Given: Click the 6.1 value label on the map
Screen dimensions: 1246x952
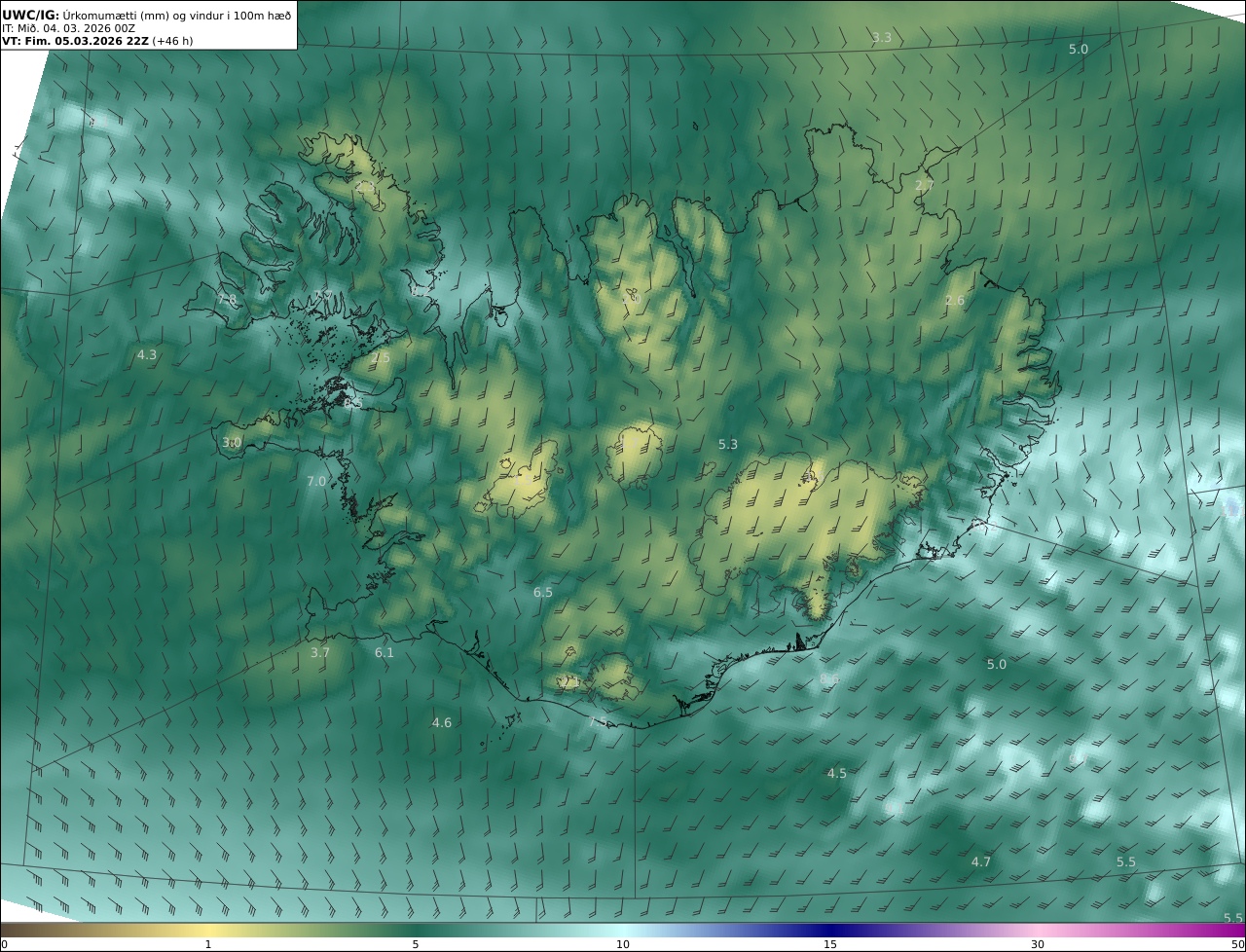Looking at the screenshot, I should [385, 653].
